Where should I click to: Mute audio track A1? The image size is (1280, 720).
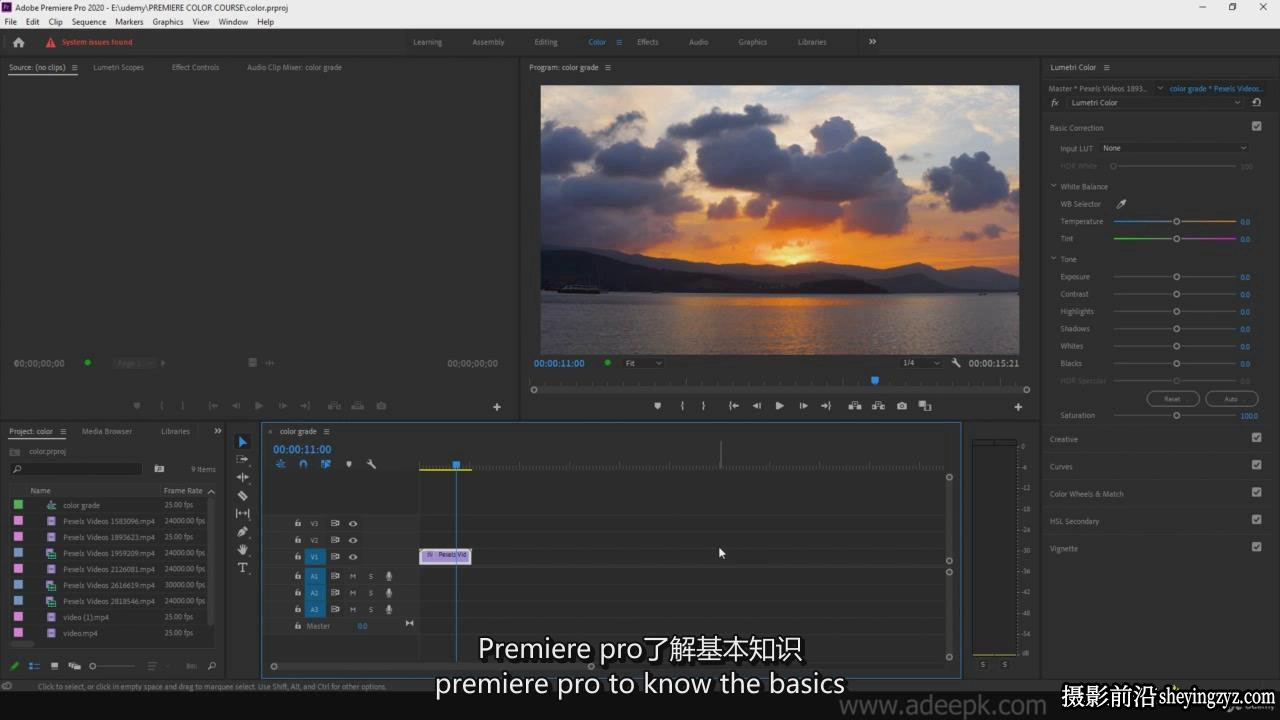pyautogui.click(x=352, y=576)
